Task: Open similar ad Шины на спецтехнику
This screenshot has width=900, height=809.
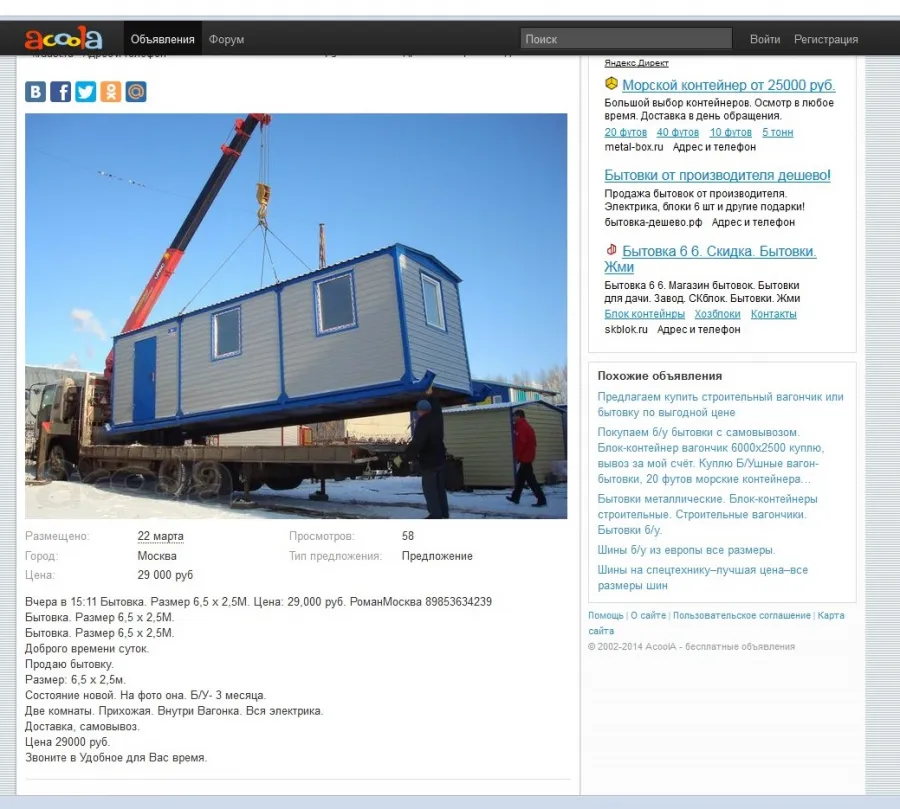Action: (703, 578)
